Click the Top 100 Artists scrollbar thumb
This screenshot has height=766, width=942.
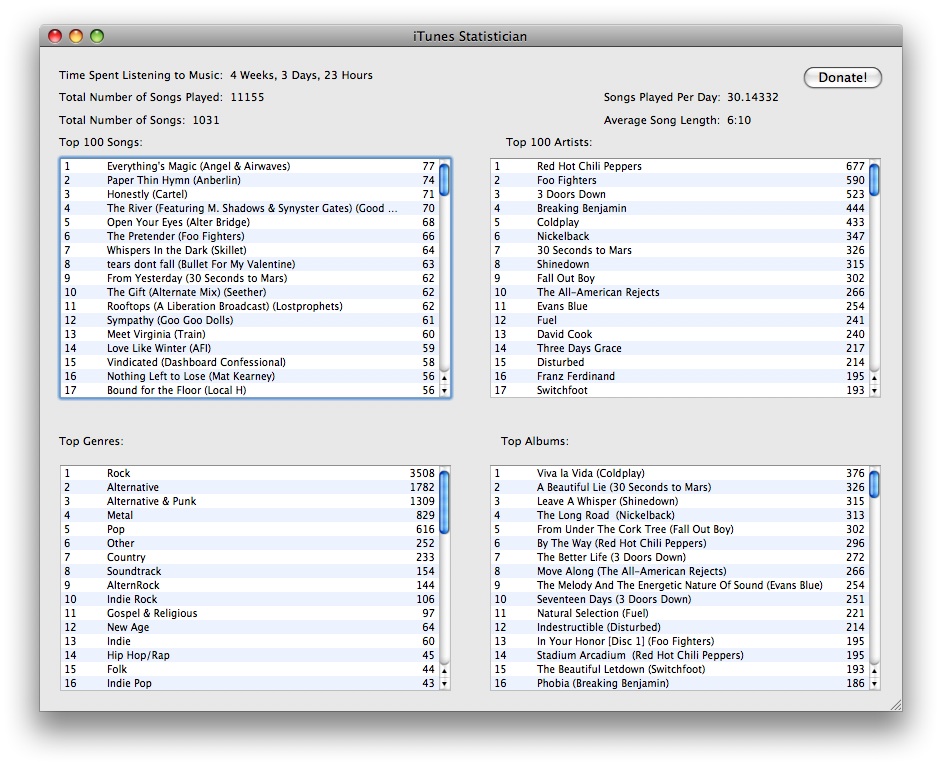[x=875, y=180]
